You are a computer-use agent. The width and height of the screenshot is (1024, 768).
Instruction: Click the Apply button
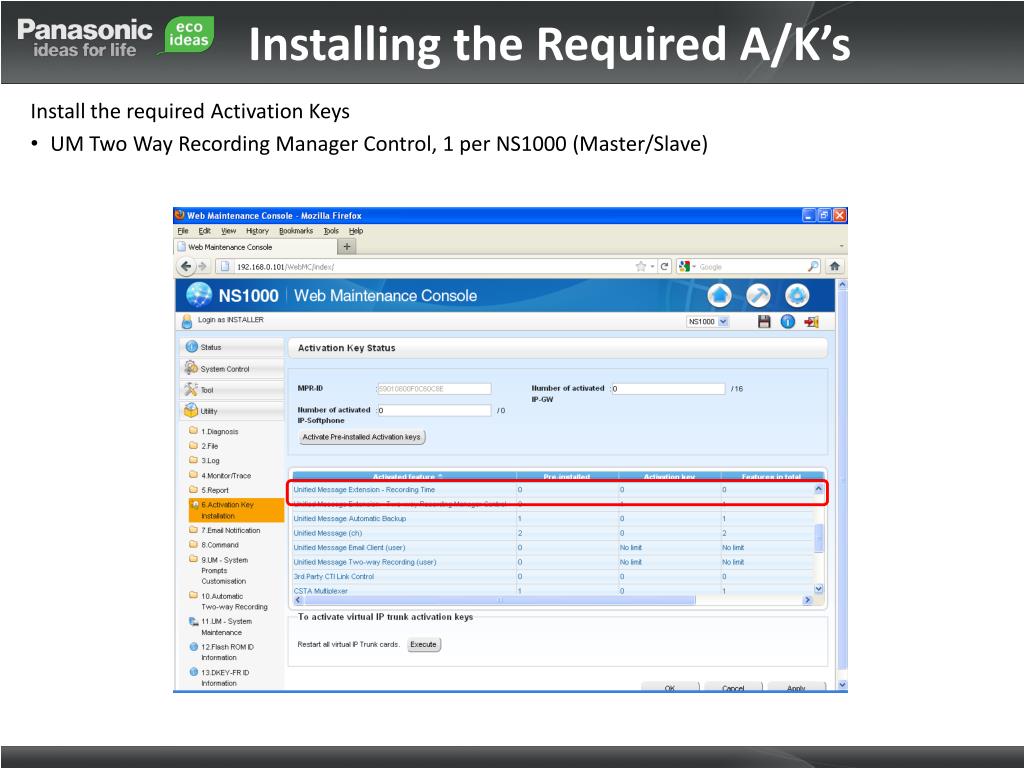pyautogui.click(x=796, y=688)
